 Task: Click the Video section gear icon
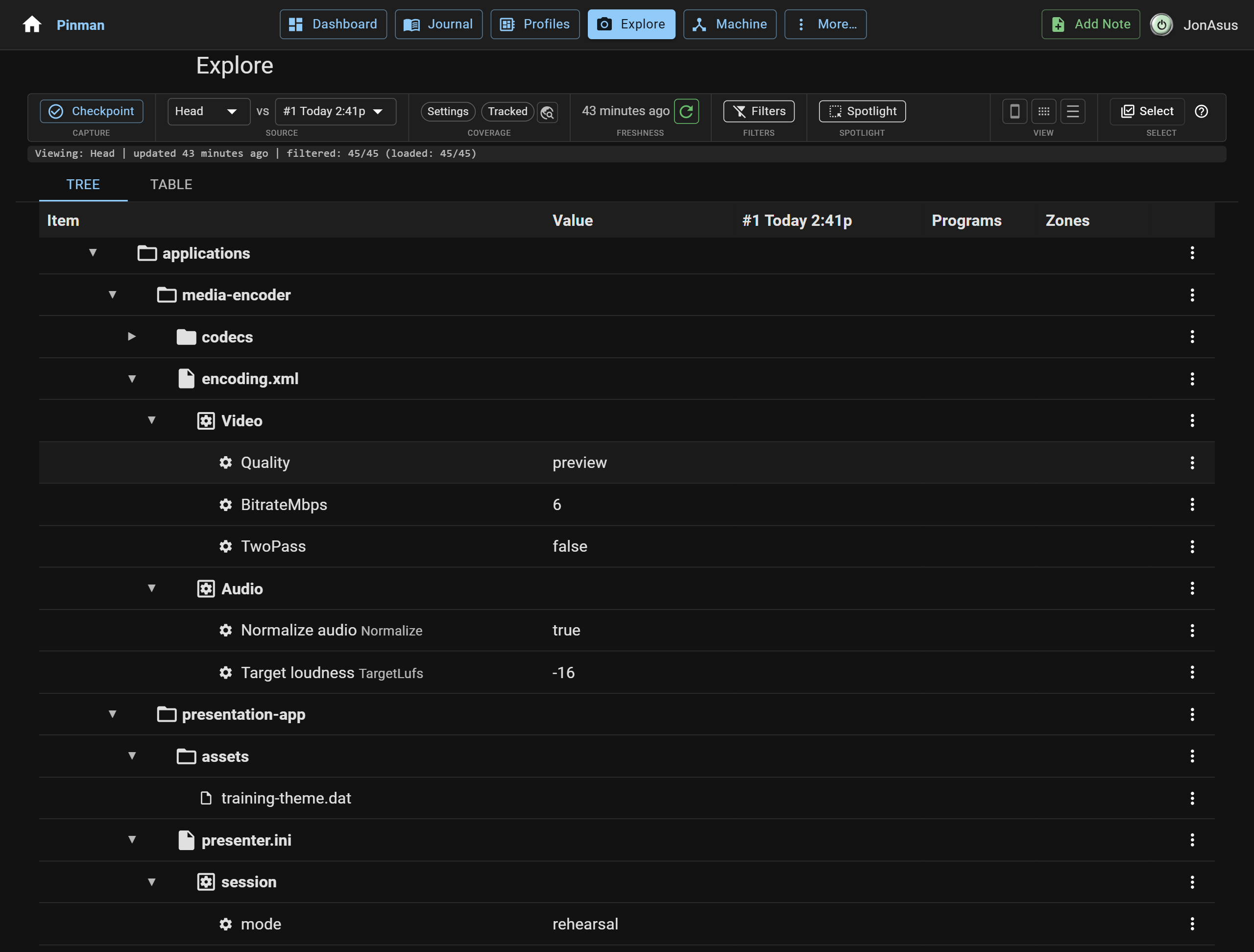pyautogui.click(x=206, y=421)
